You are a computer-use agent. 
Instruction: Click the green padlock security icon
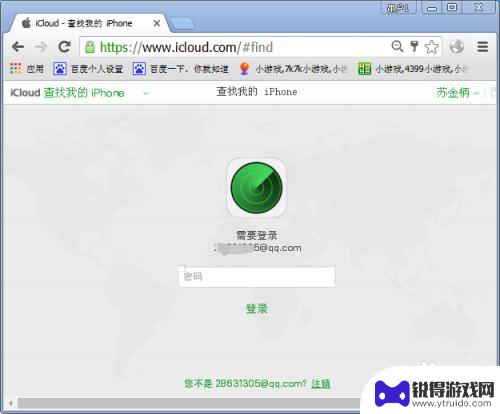90,47
